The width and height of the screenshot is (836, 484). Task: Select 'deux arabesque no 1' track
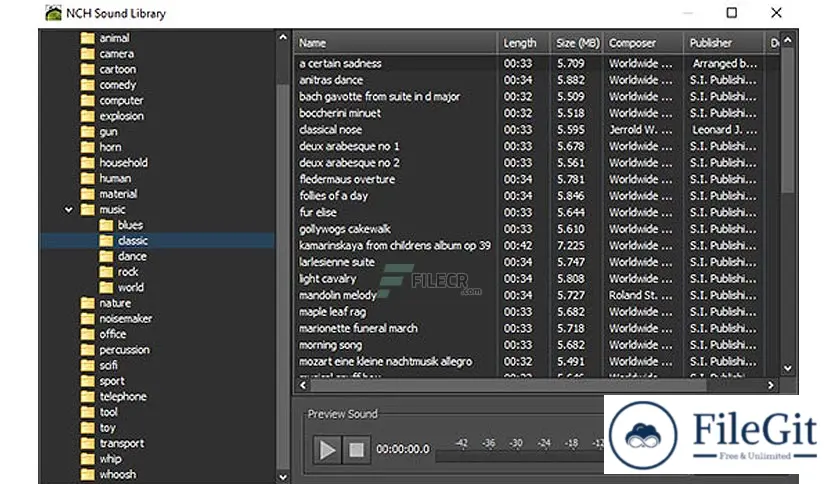click(x=536, y=146)
